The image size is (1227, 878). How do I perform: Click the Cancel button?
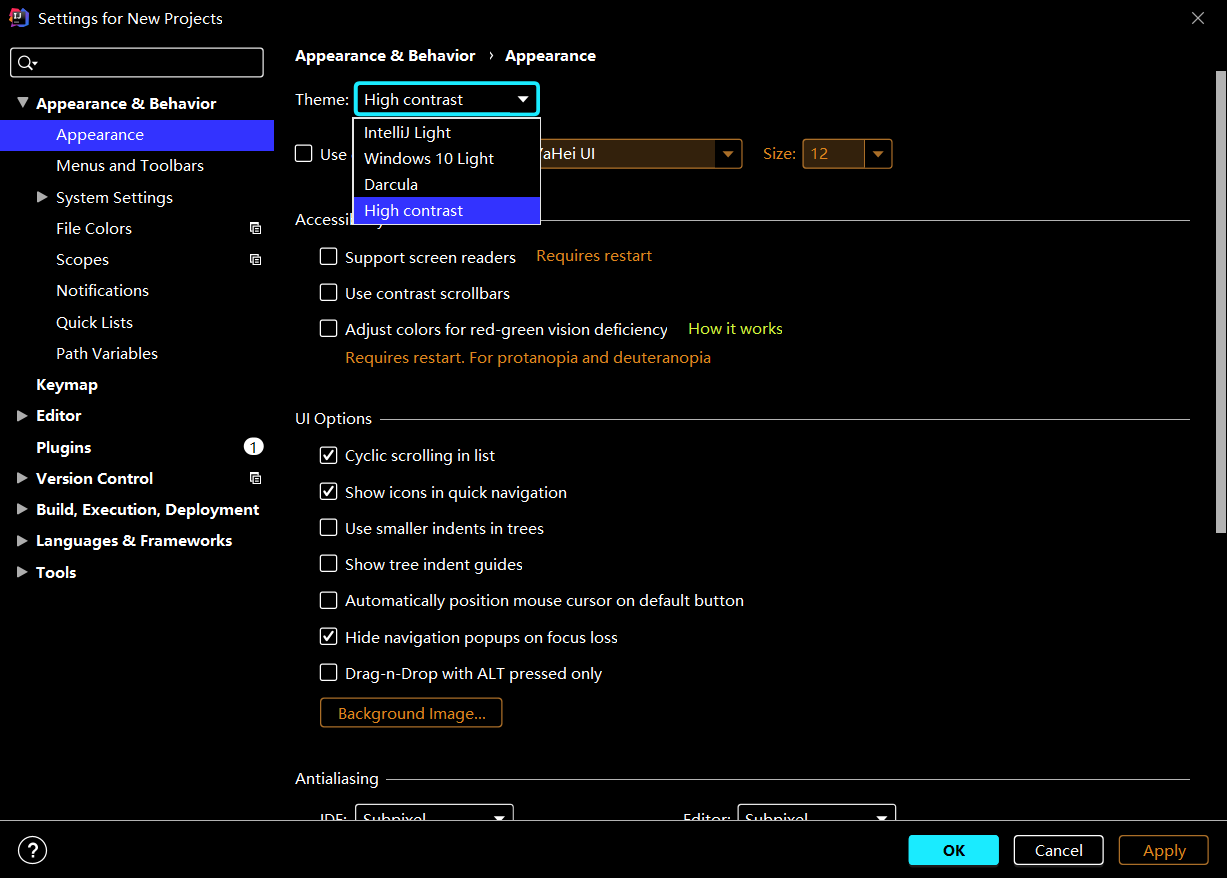1058,850
